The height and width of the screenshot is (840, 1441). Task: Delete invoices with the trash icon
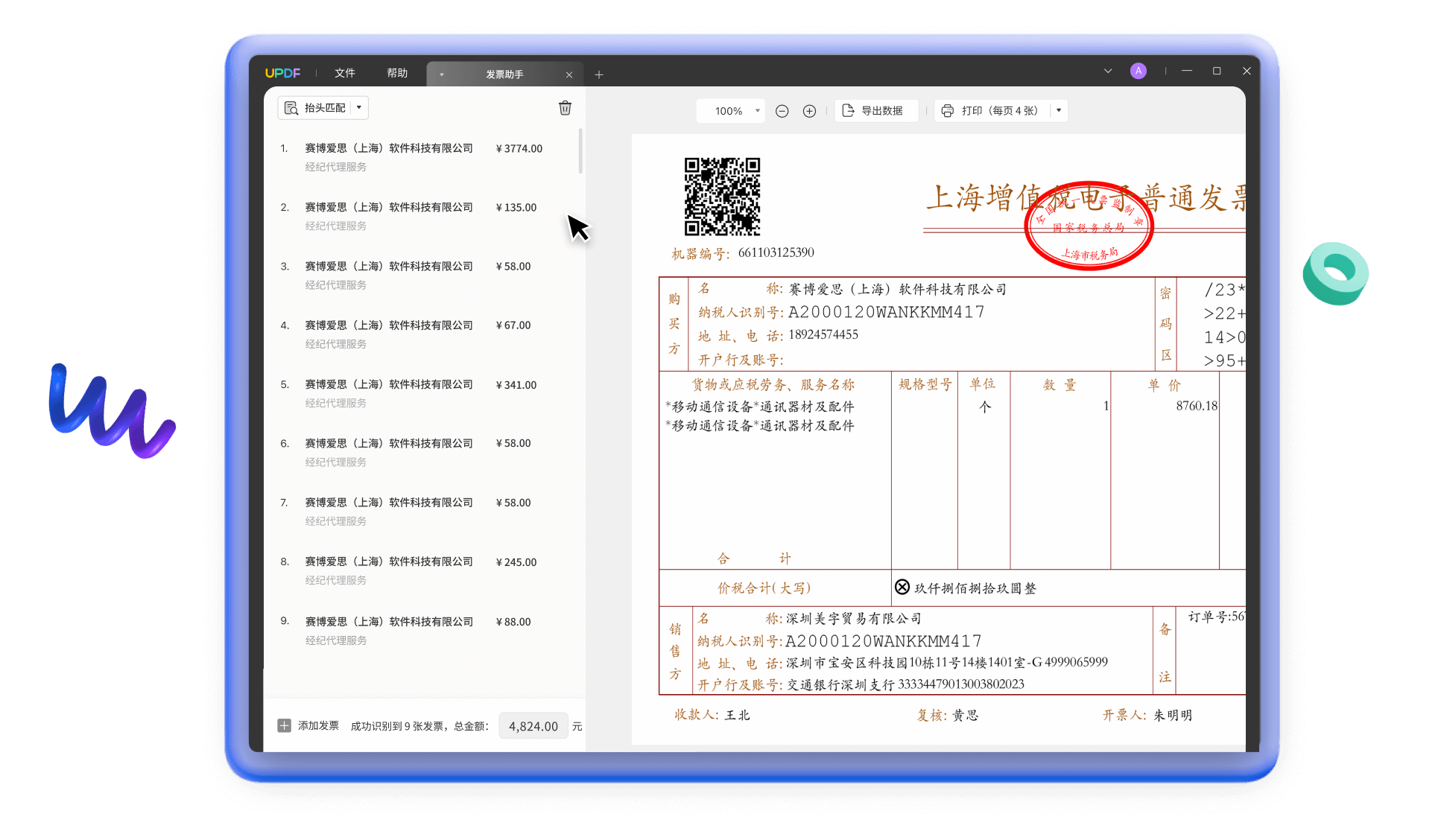[566, 108]
